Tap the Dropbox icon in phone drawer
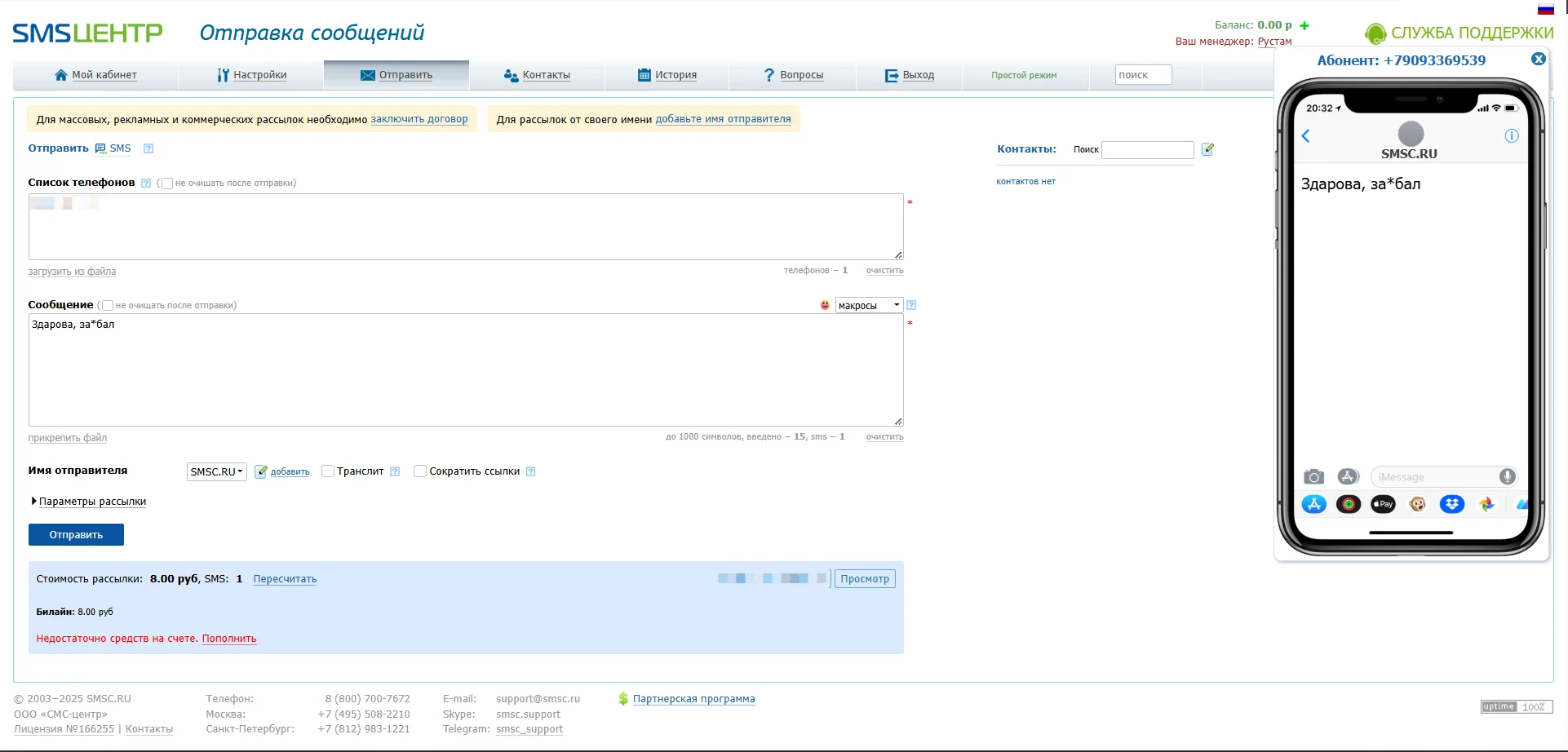Image resolution: width=1568 pixels, height=752 pixels. [x=1452, y=504]
